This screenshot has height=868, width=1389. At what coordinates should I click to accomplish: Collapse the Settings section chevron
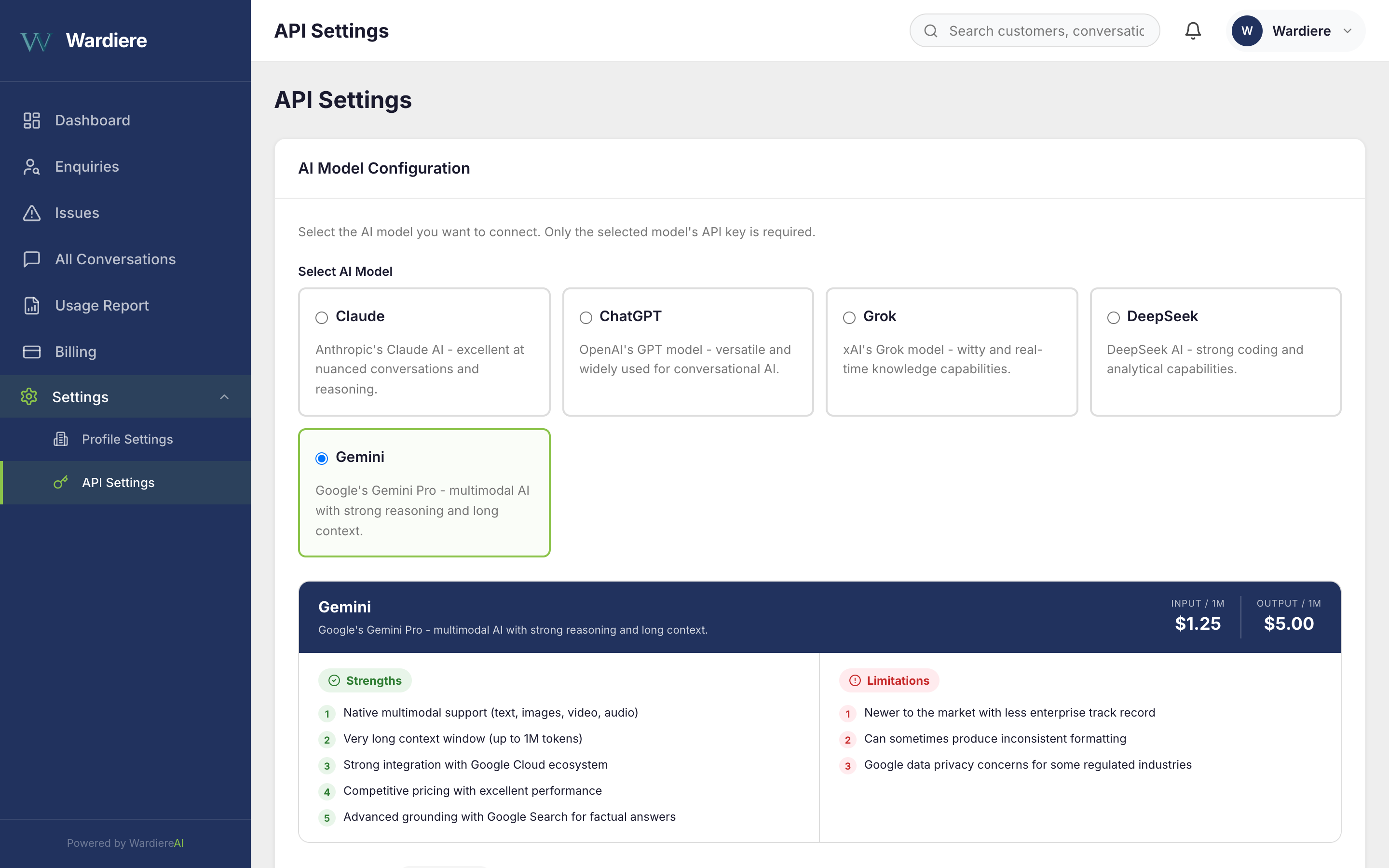point(224,396)
